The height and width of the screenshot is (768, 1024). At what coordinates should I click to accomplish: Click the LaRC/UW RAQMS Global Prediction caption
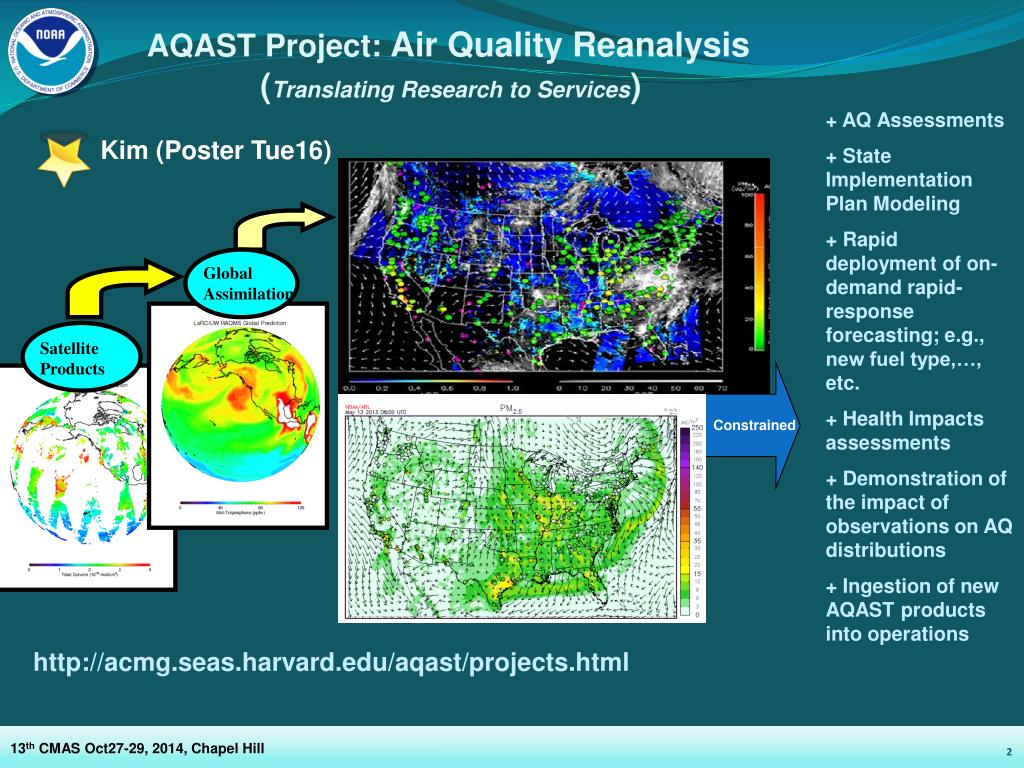[x=239, y=323]
